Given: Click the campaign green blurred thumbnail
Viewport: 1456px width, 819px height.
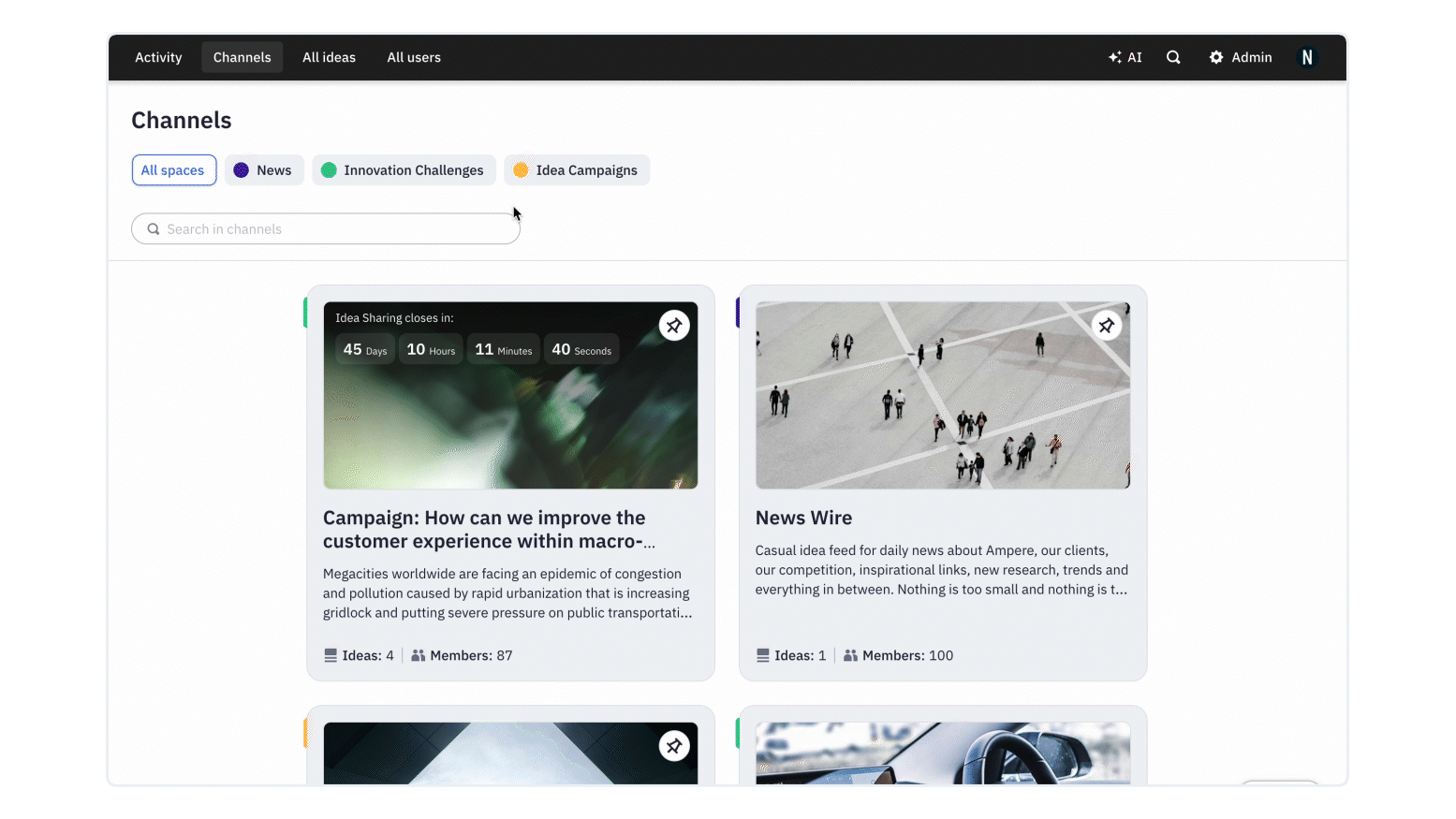Looking at the screenshot, I should click(510, 395).
